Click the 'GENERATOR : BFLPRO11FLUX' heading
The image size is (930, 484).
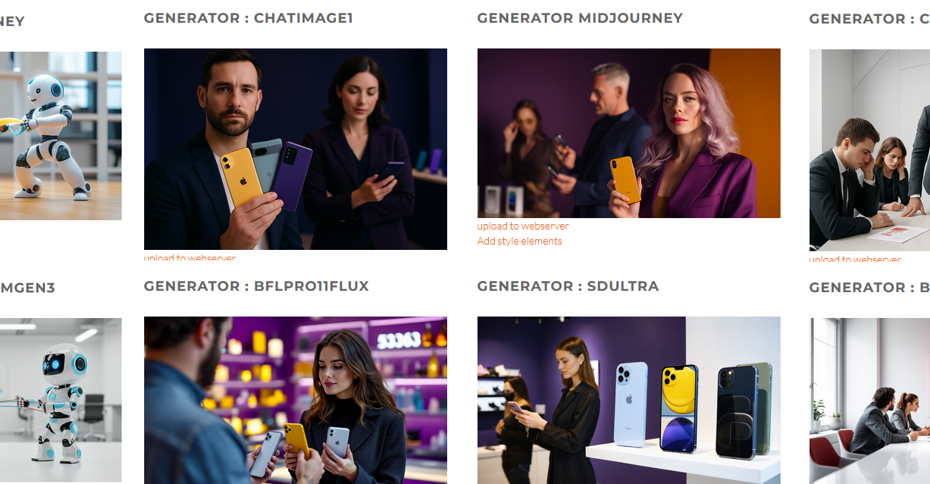tap(256, 286)
